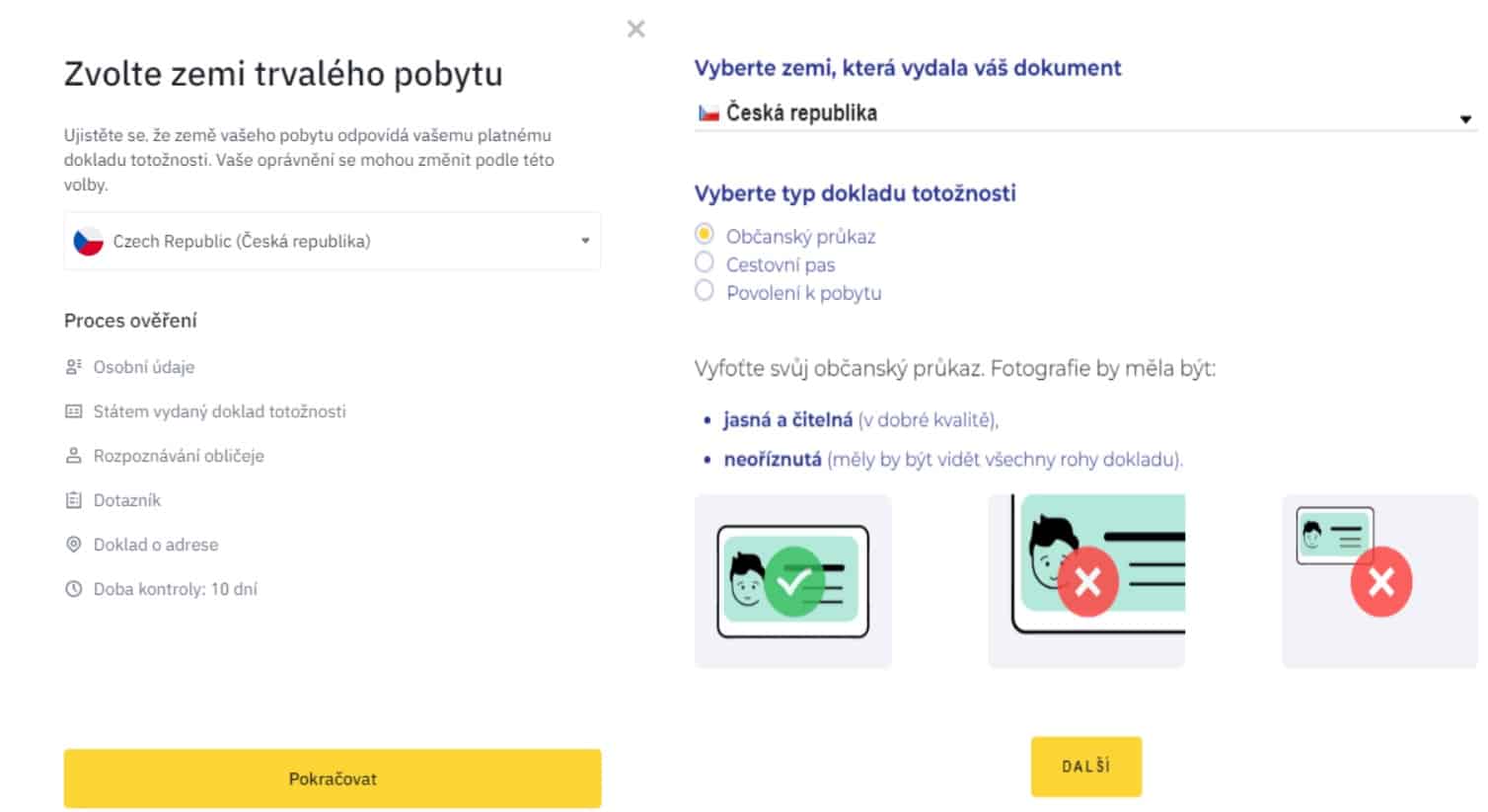1488x812 pixels.
Task: Click the Czech flag in residence country selector
Action: point(88,241)
